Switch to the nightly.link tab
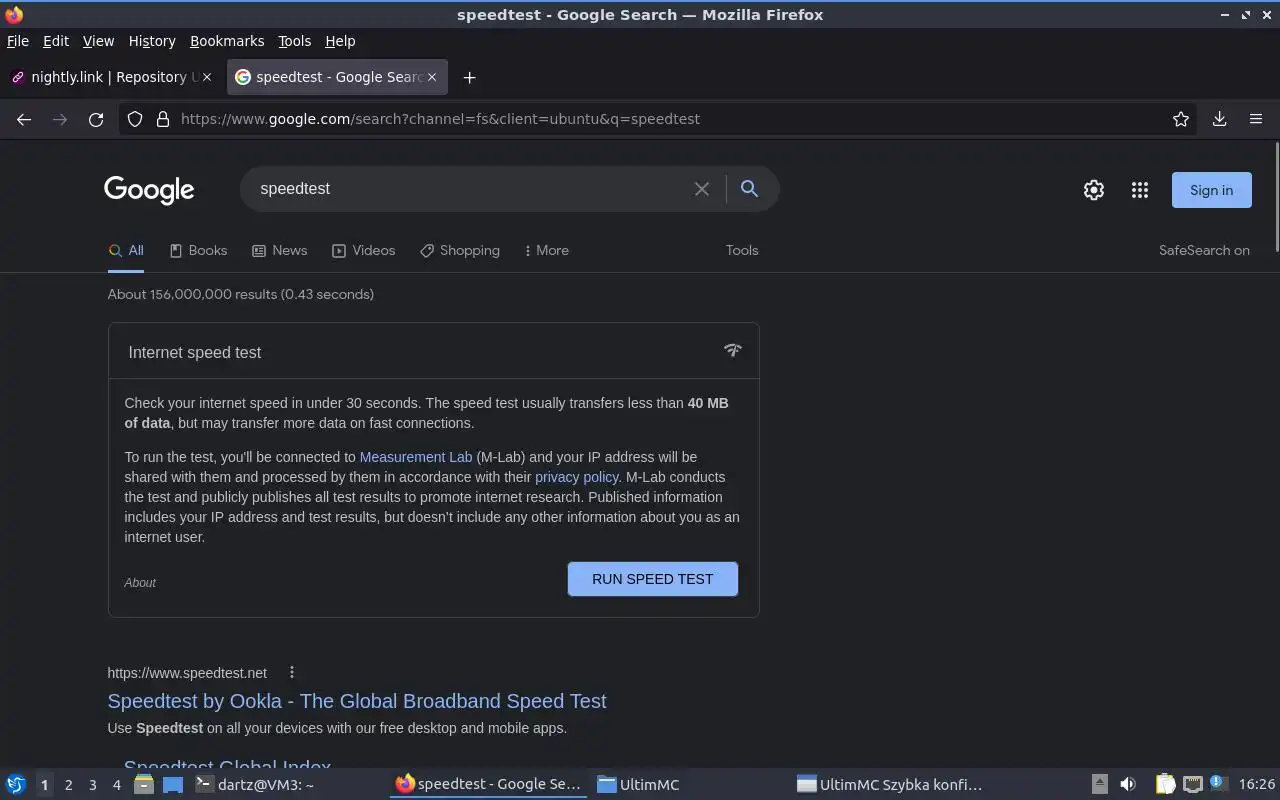This screenshot has height=800, width=1280. coord(110,77)
